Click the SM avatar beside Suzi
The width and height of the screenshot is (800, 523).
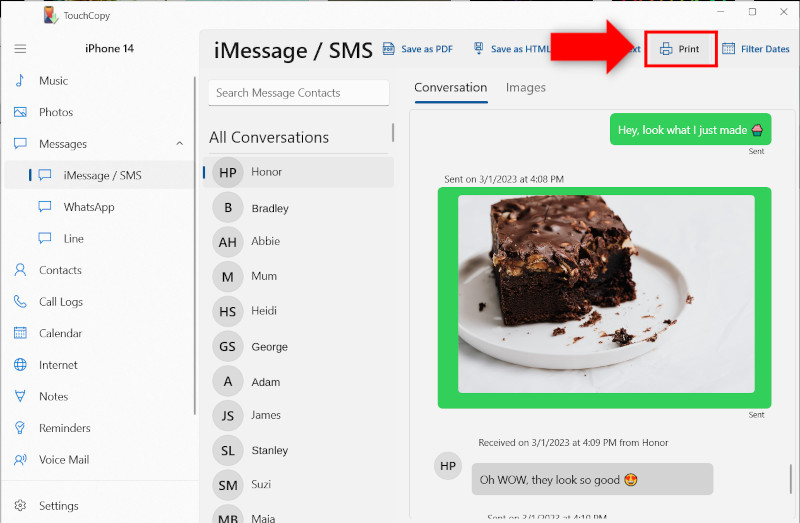pos(228,485)
